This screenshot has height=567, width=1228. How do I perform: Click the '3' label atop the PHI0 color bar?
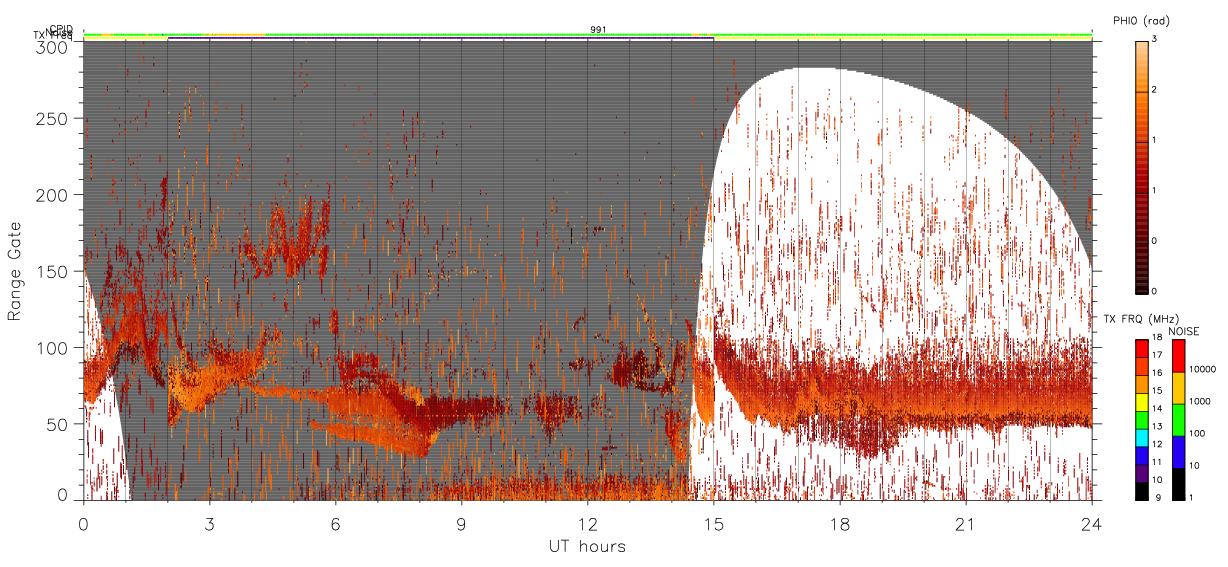1153,40
